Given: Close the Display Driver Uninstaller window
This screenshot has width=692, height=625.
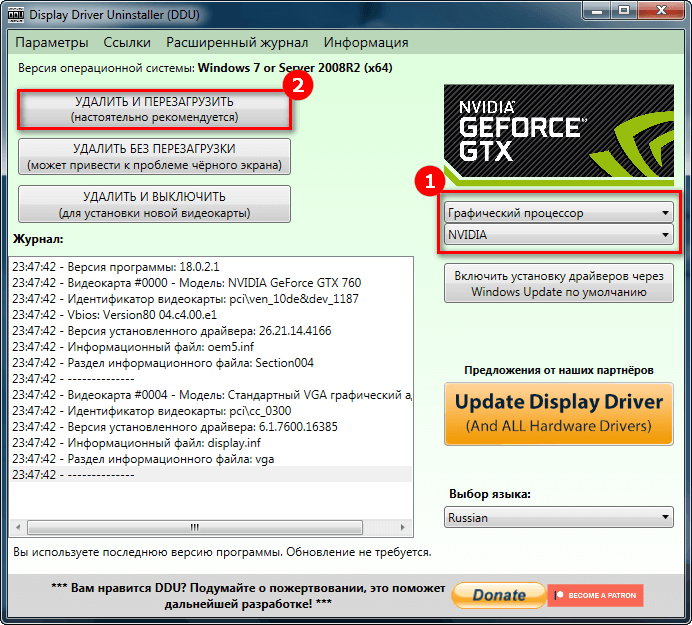Looking at the screenshot, I should [x=661, y=11].
